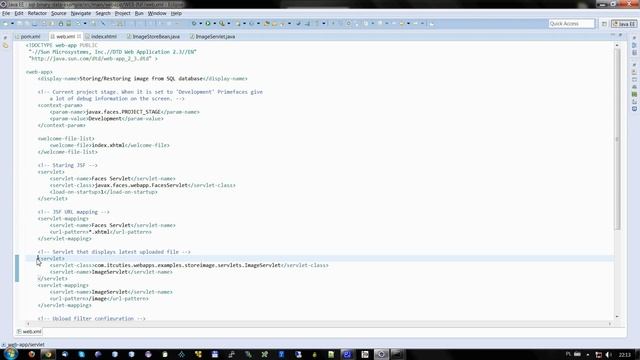This screenshot has height=360, width=640.
Task: Click the editor scroll up arrow
Action: [617, 45]
